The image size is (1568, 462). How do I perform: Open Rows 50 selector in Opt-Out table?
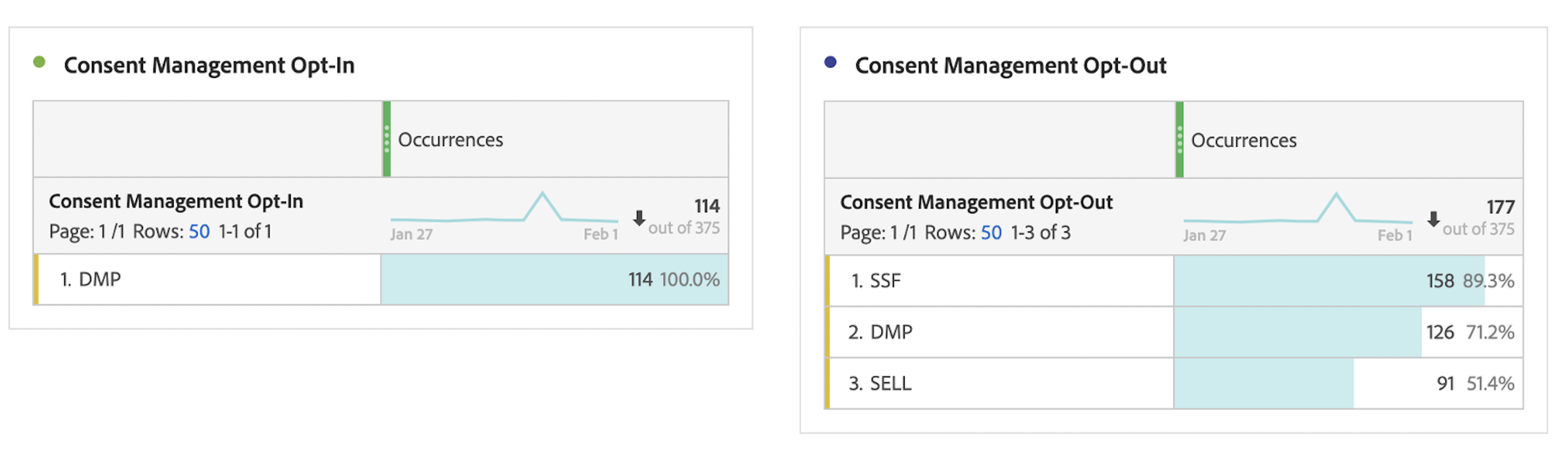pyautogui.click(x=991, y=233)
